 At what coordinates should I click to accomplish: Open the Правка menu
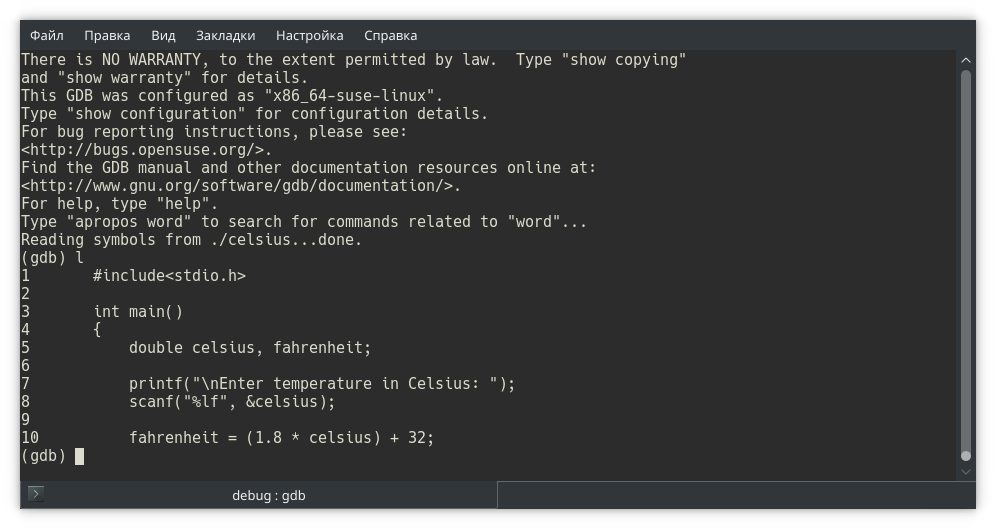[x=107, y=35]
